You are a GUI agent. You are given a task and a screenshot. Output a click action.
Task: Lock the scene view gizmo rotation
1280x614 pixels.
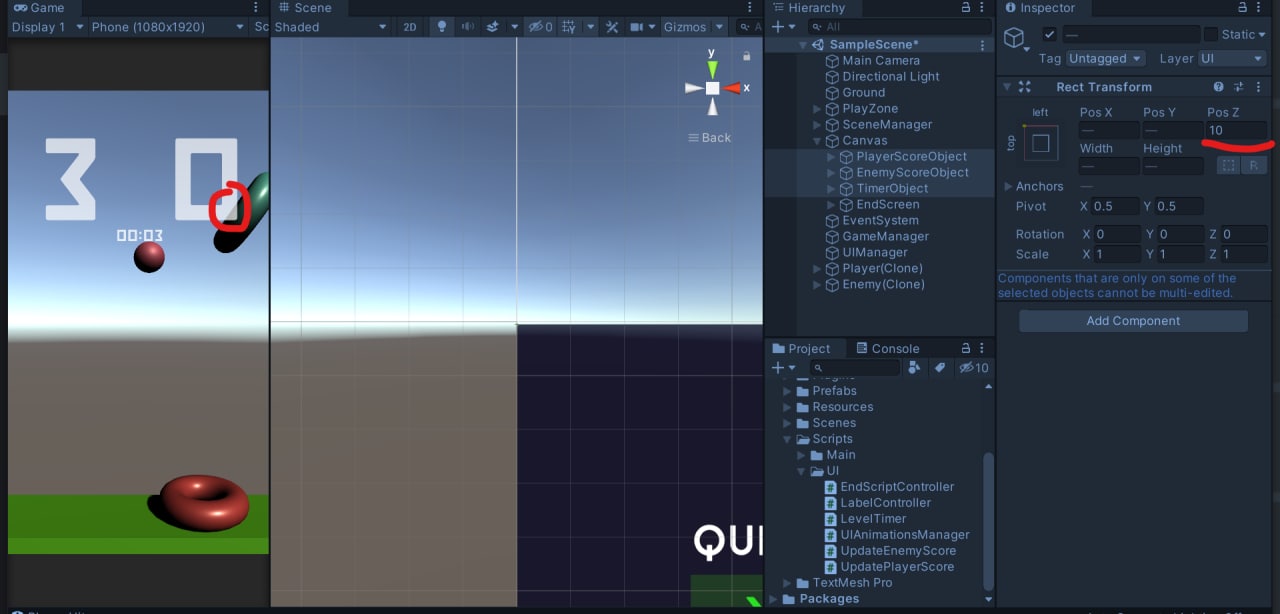click(746, 56)
